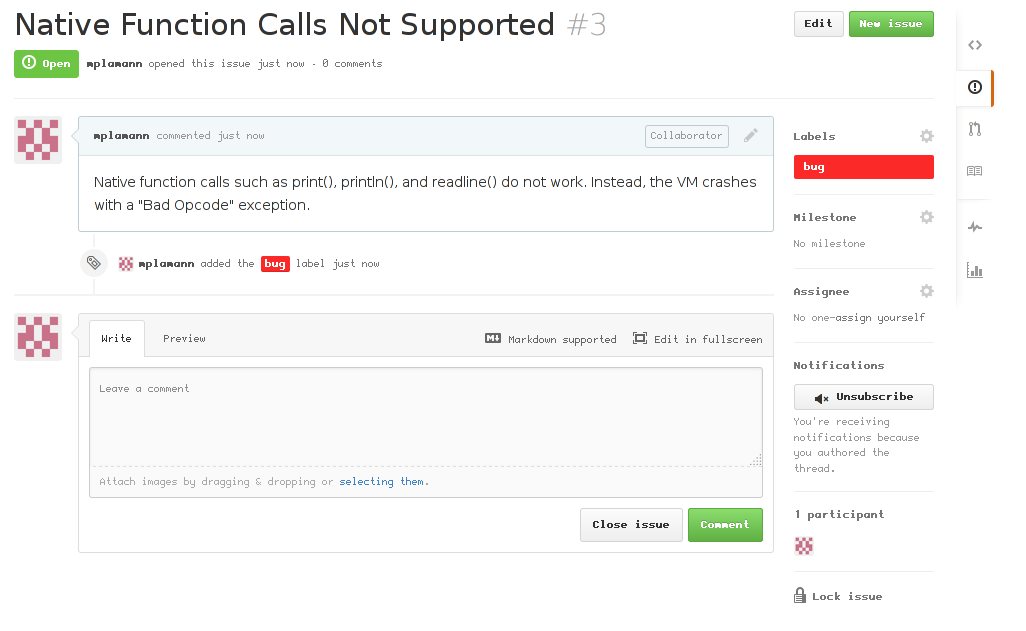Open the Pulse activity icon
The width and height of the screenshot is (1026, 631).
pyautogui.click(x=975, y=227)
